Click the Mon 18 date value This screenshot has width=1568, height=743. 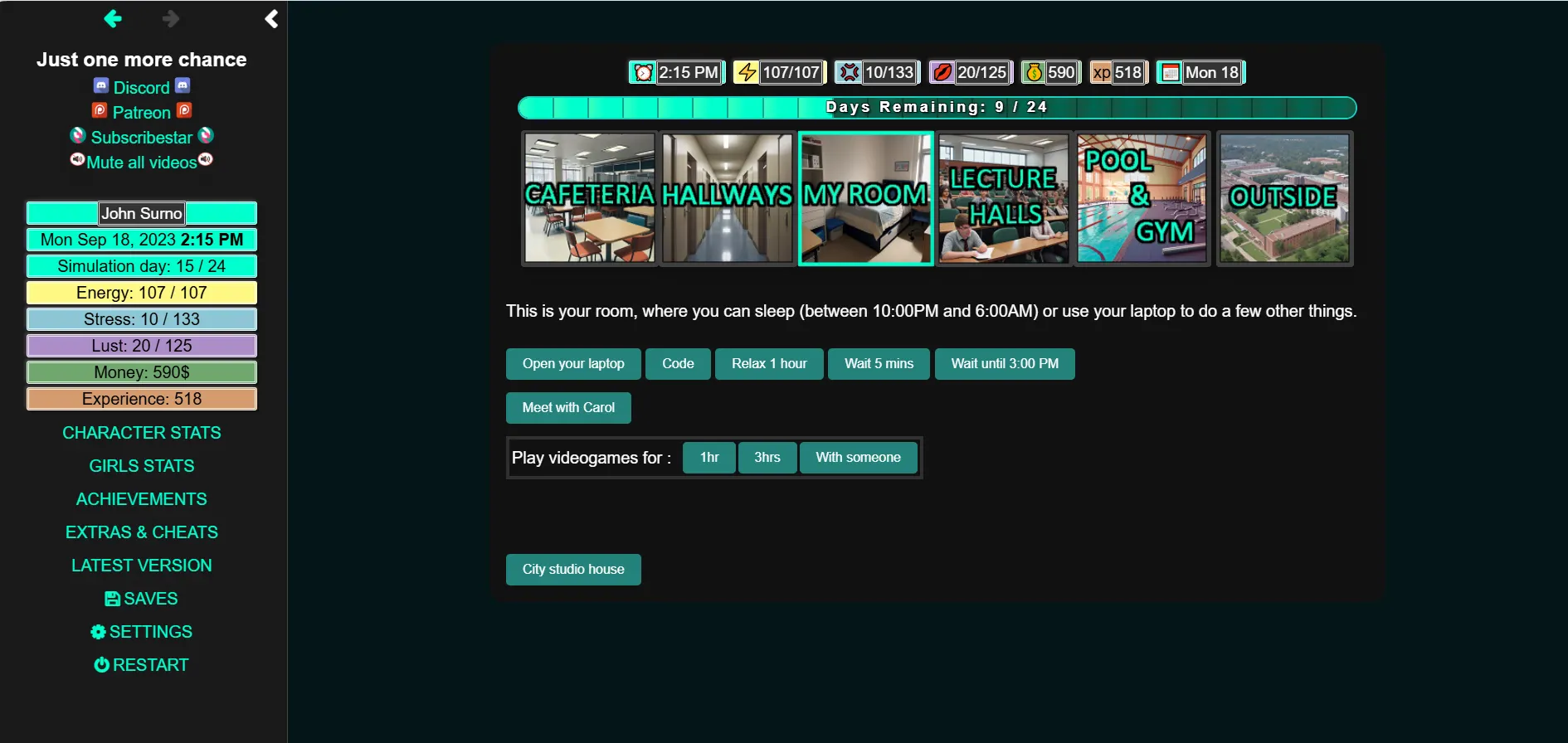(1212, 73)
